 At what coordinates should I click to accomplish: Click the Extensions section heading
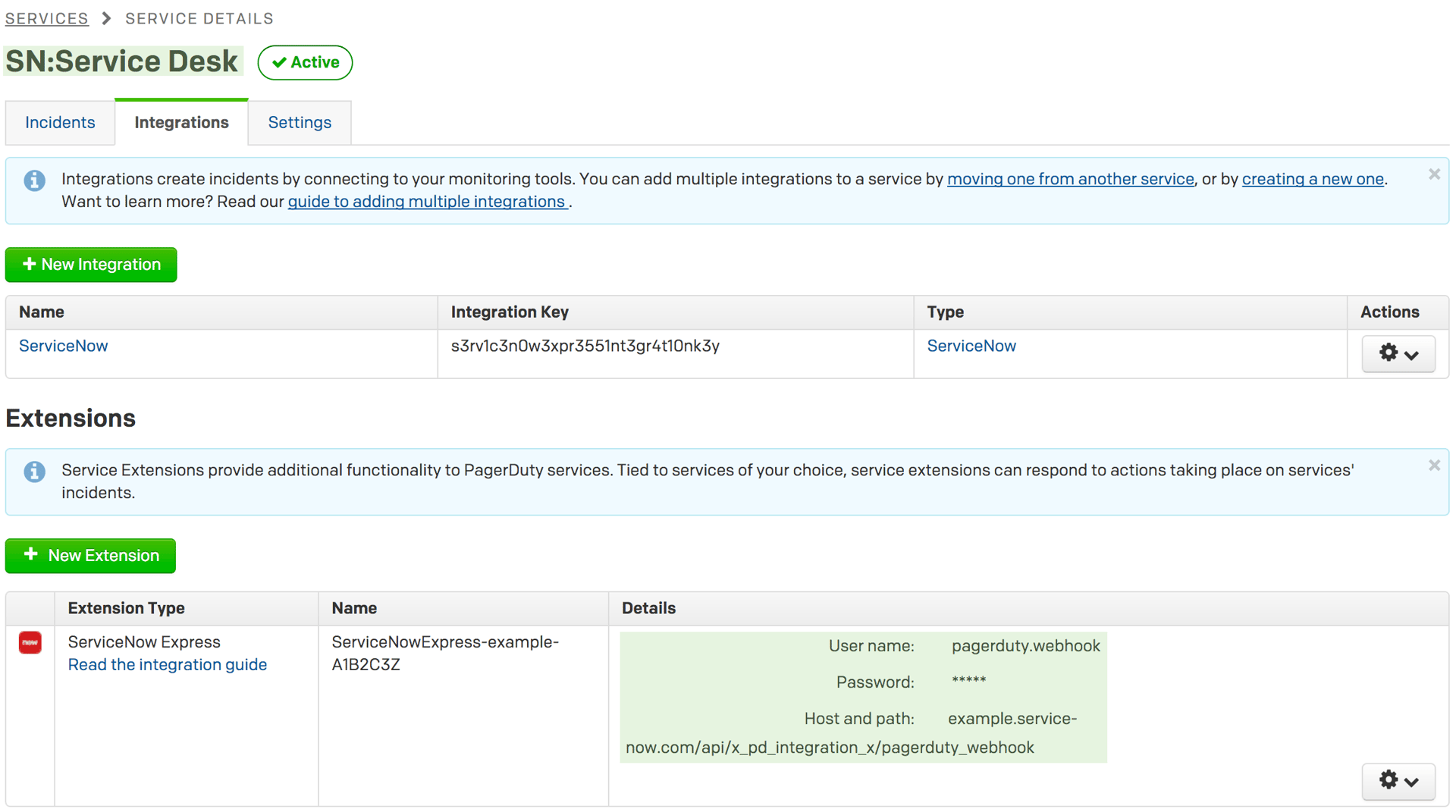[x=71, y=419]
